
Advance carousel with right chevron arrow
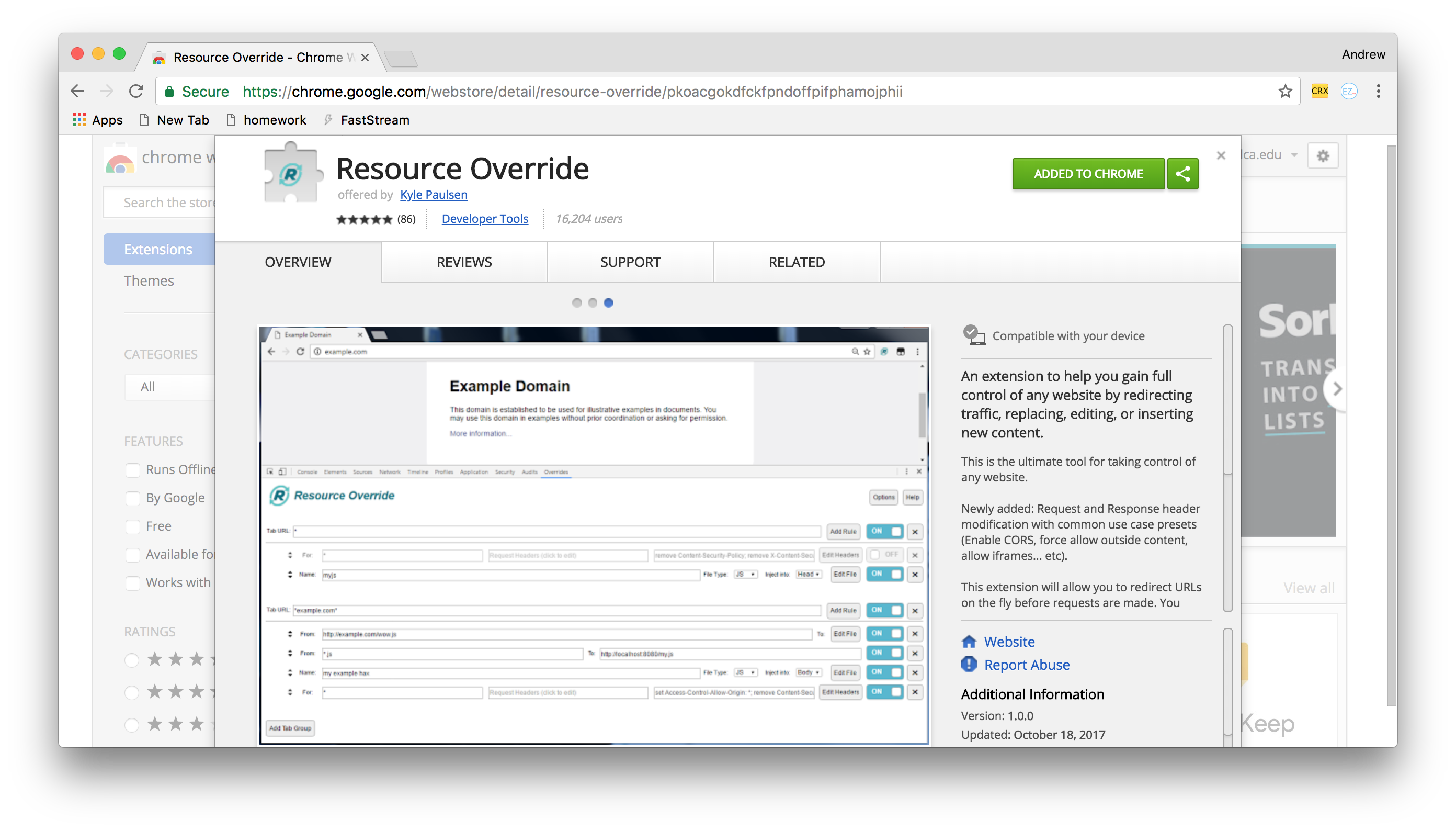pyautogui.click(x=1337, y=389)
